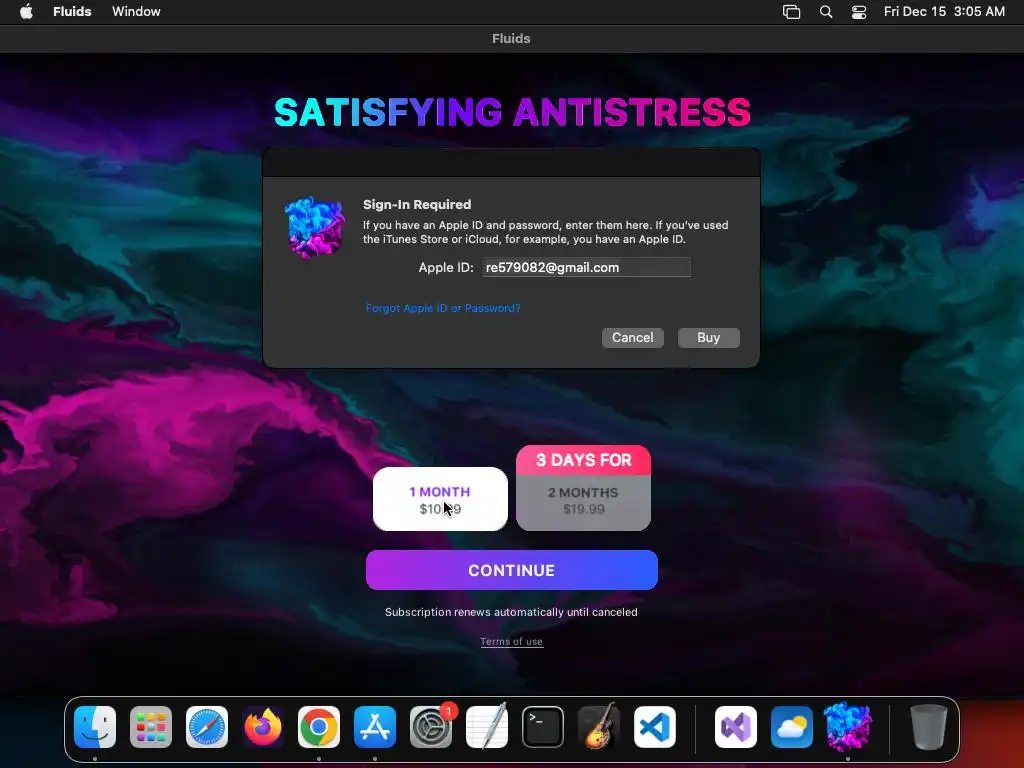Open the Weather app in dock

(x=792, y=727)
